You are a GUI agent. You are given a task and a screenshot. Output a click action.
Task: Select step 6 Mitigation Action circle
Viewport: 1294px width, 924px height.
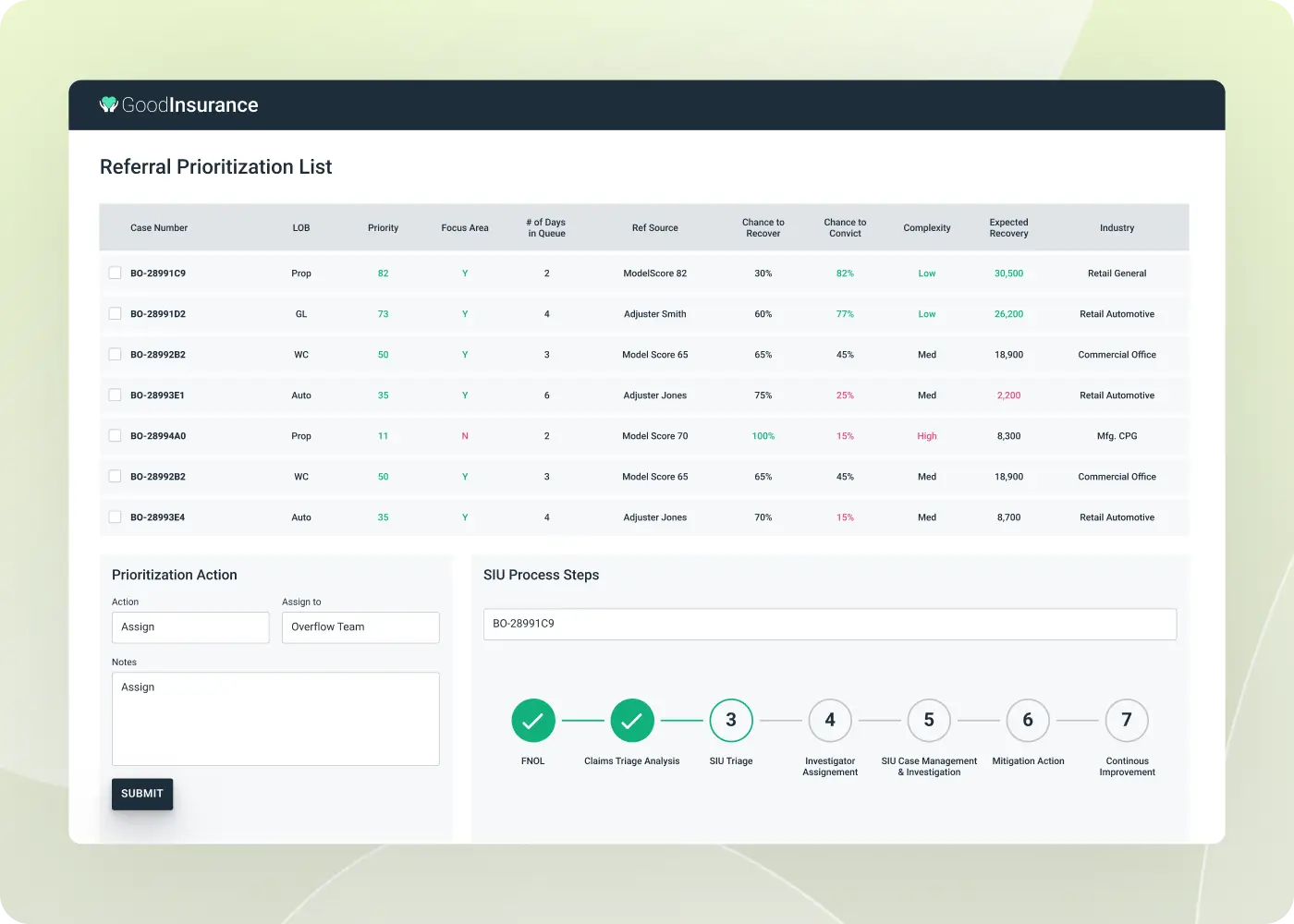pos(1028,721)
